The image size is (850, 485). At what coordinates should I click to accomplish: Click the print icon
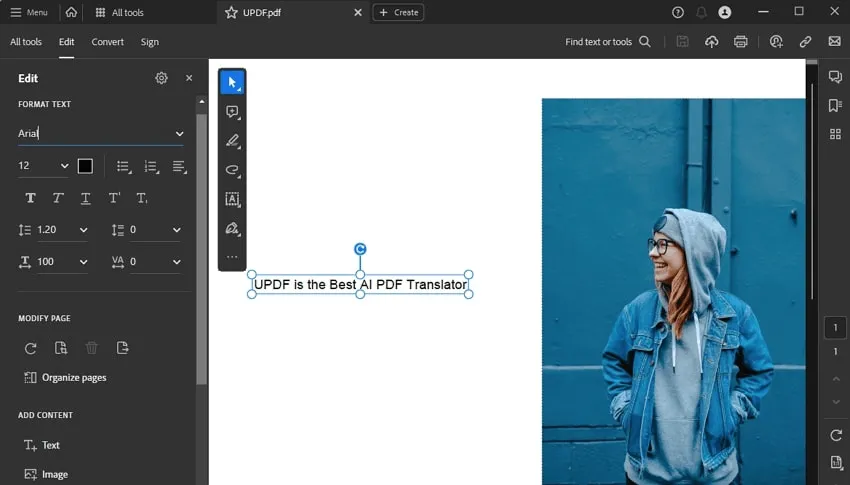click(x=740, y=42)
